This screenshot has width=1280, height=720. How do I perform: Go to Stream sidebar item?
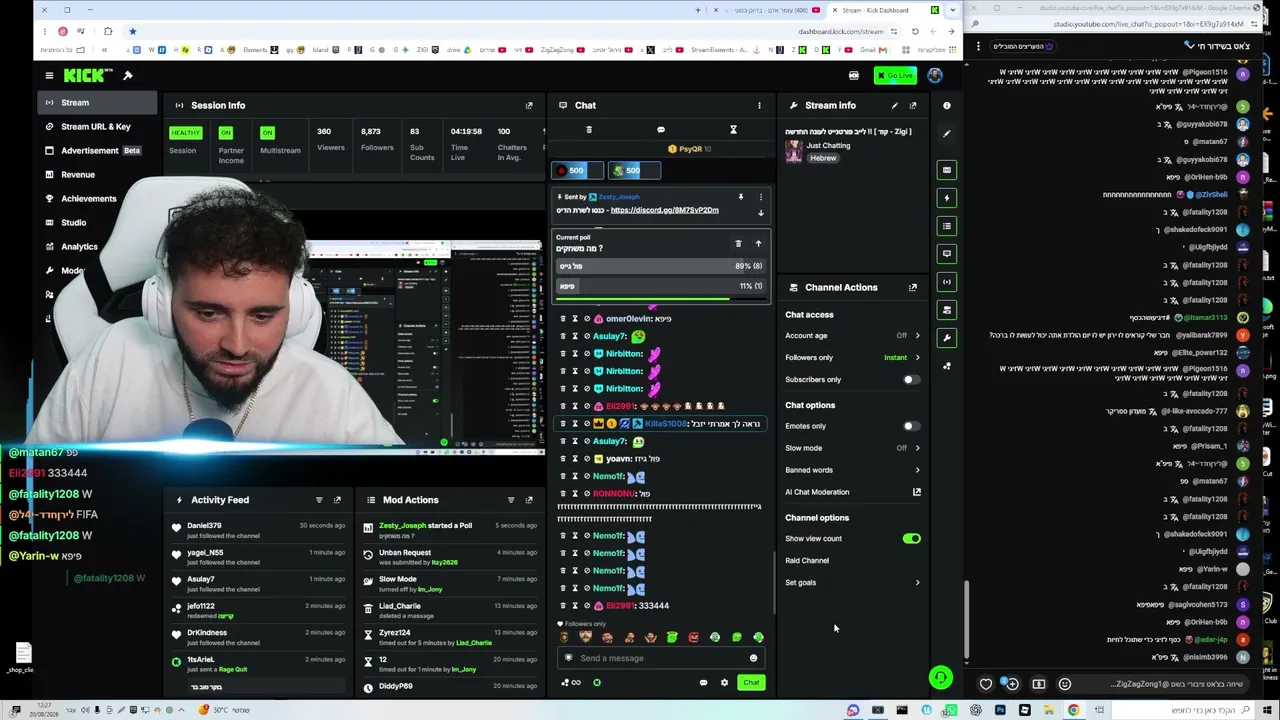(x=98, y=103)
